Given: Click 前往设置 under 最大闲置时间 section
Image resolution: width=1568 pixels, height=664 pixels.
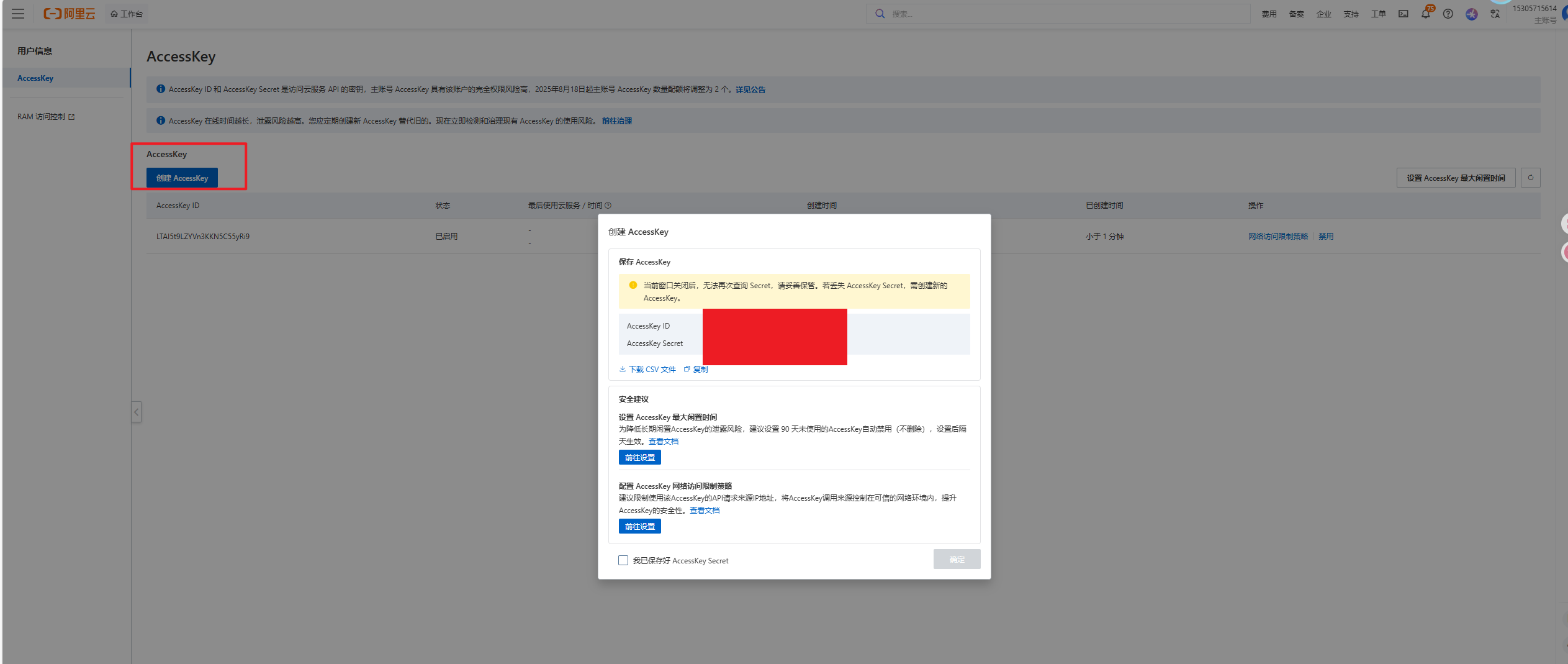Looking at the screenshot, I should pos(639,457).
